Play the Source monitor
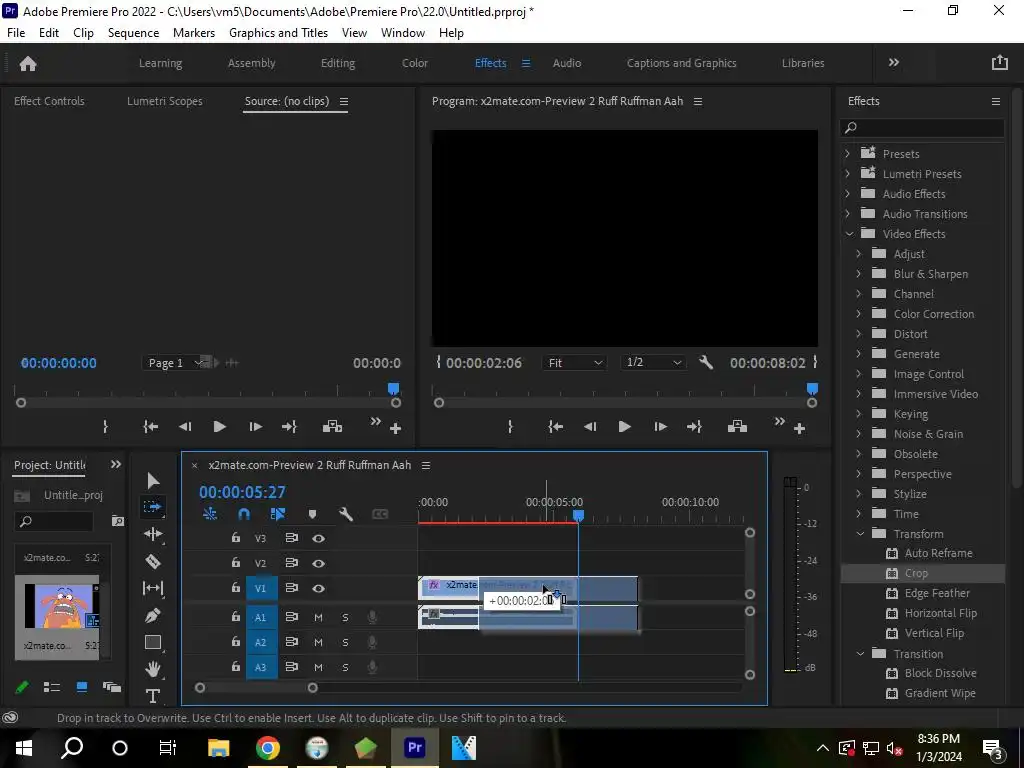This screenshot has height=768, width=1024. tap(219, 426)
